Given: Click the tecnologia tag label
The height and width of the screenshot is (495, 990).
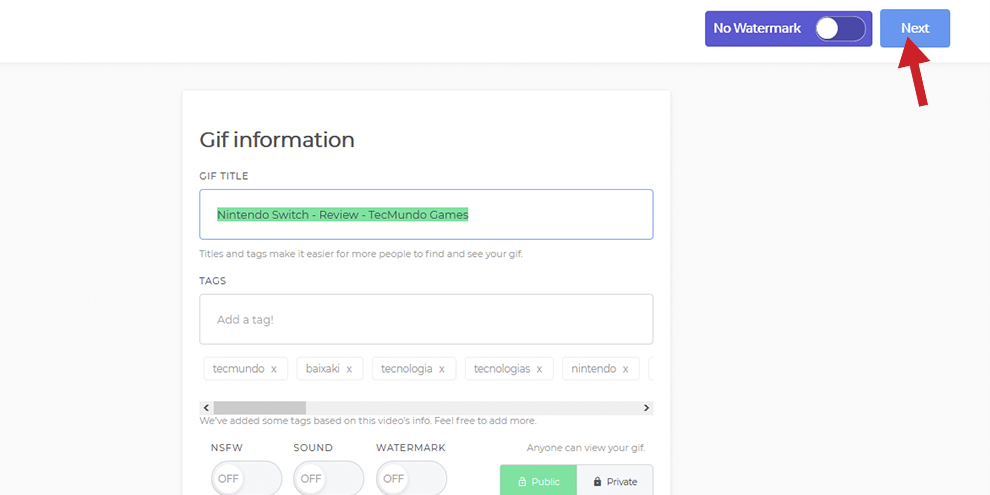Looking at the screenshot, I should point(406,369).
